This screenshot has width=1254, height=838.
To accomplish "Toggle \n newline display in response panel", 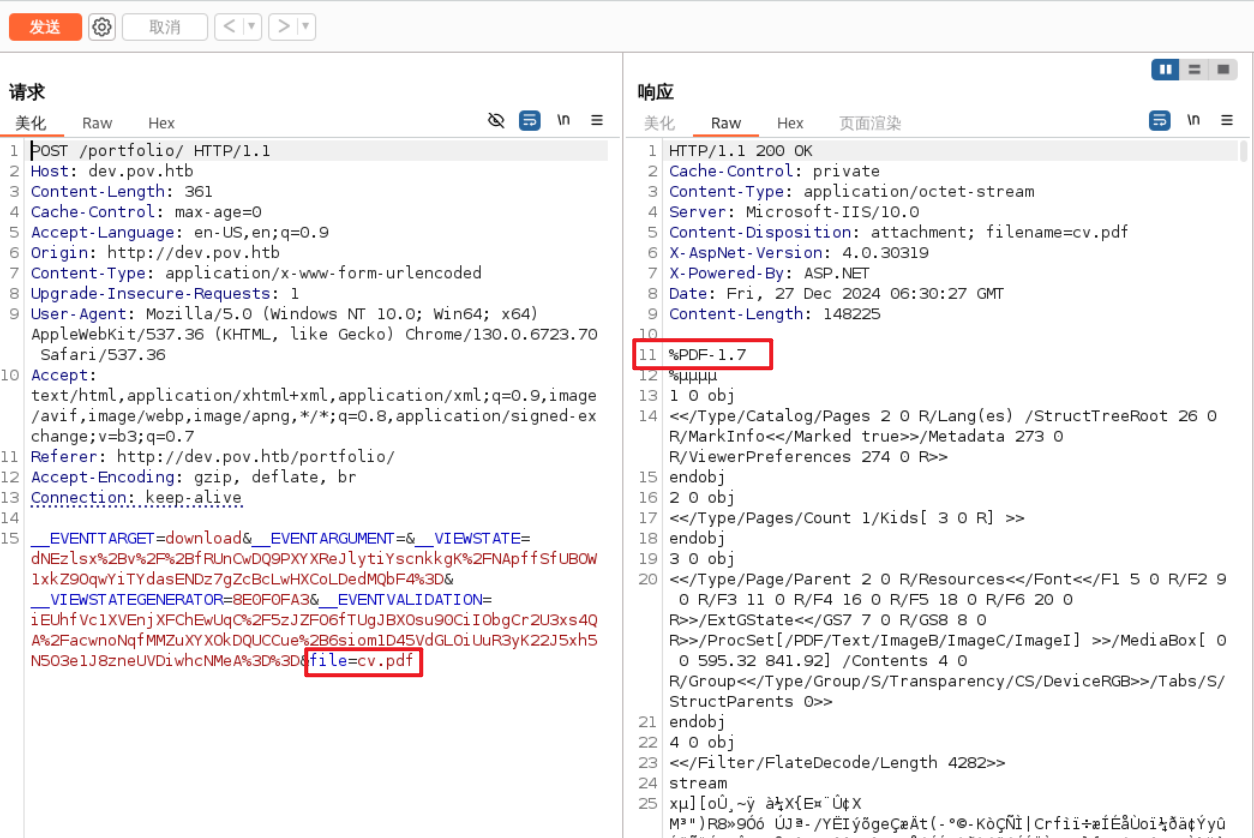I will point(1194,121).
